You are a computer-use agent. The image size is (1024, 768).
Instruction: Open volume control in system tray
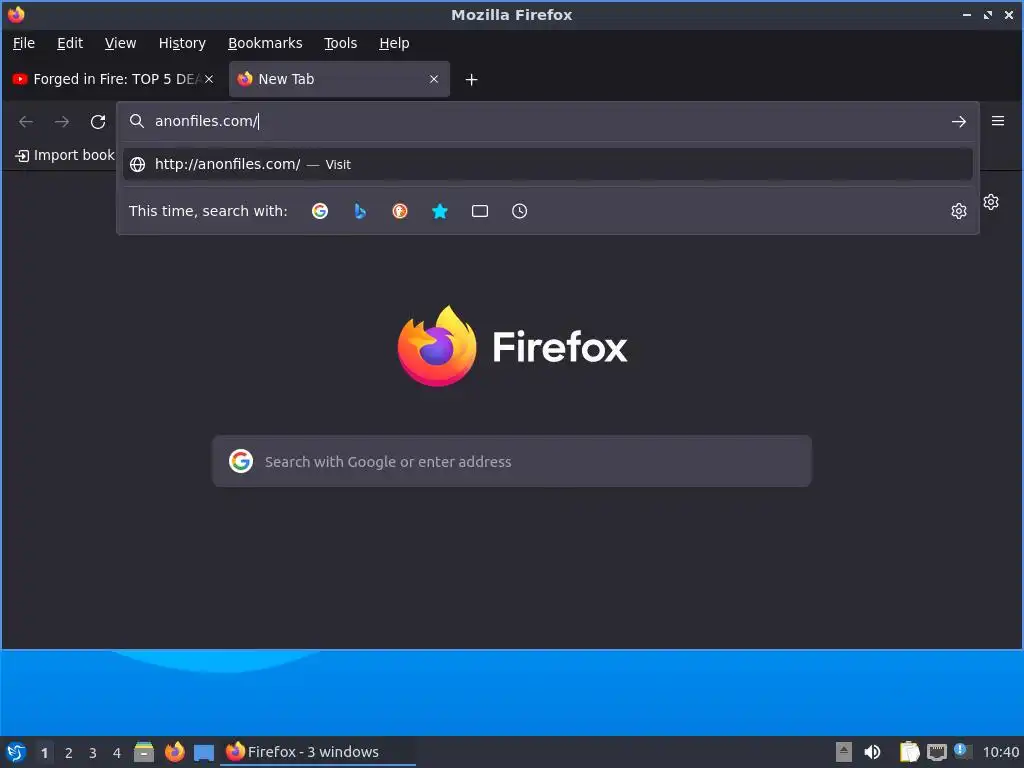(872, 752)
